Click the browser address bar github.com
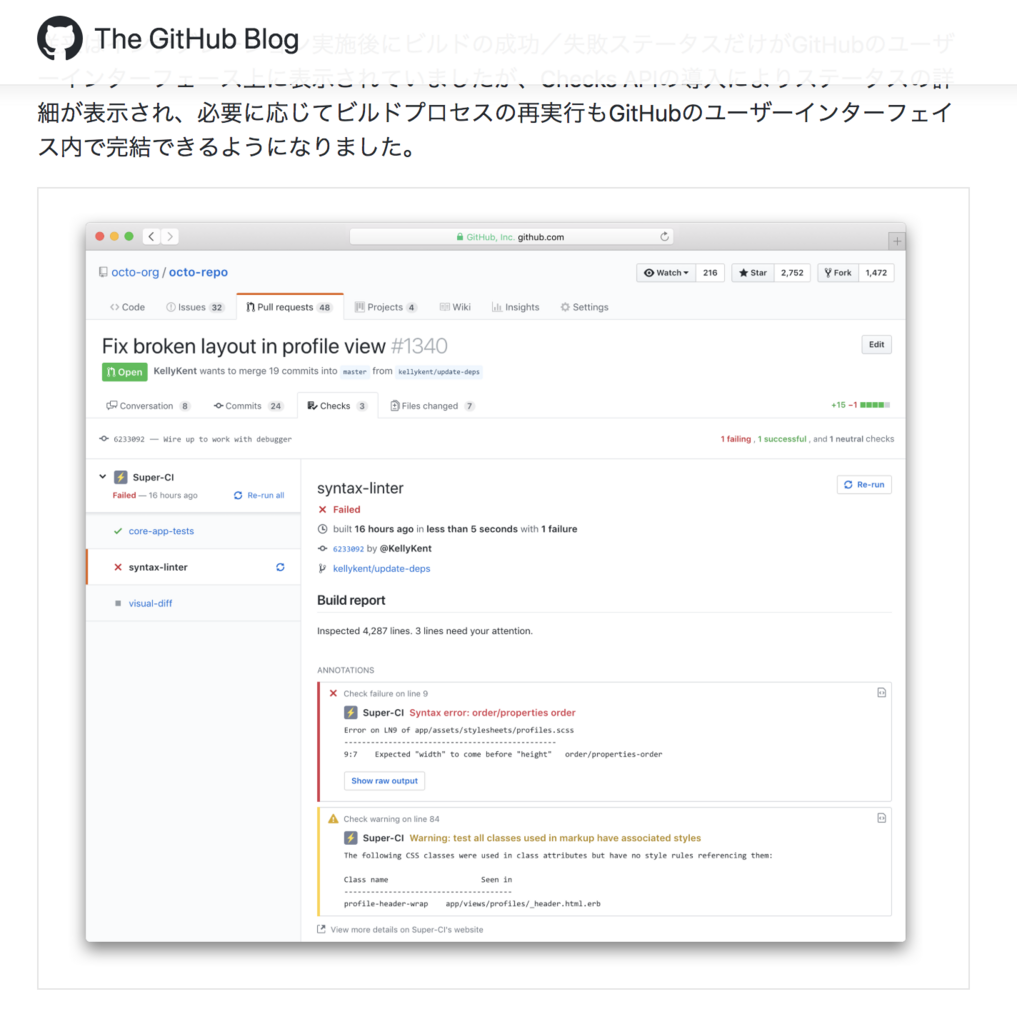This screenshot has height=1024, width=1017. point(511,236)
